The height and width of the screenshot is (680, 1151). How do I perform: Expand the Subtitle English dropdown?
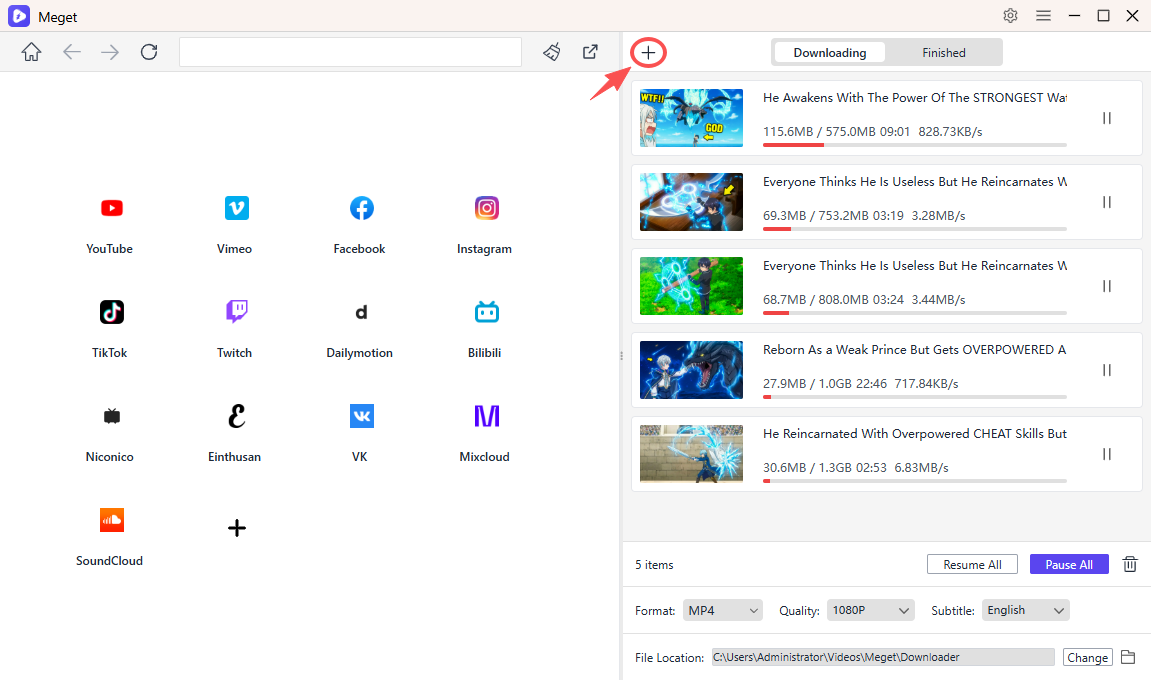click(x=1025, y=610)
